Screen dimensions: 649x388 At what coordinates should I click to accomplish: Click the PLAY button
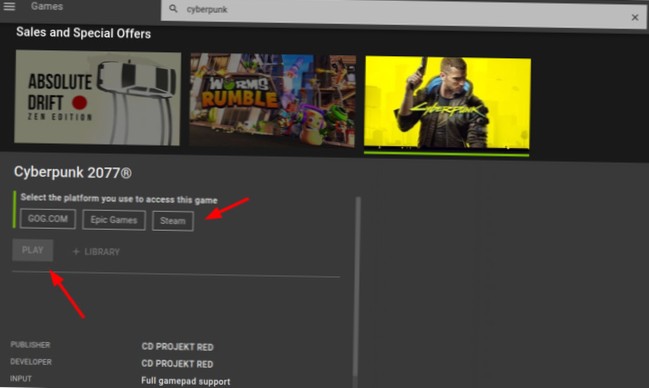click(33, 250)
